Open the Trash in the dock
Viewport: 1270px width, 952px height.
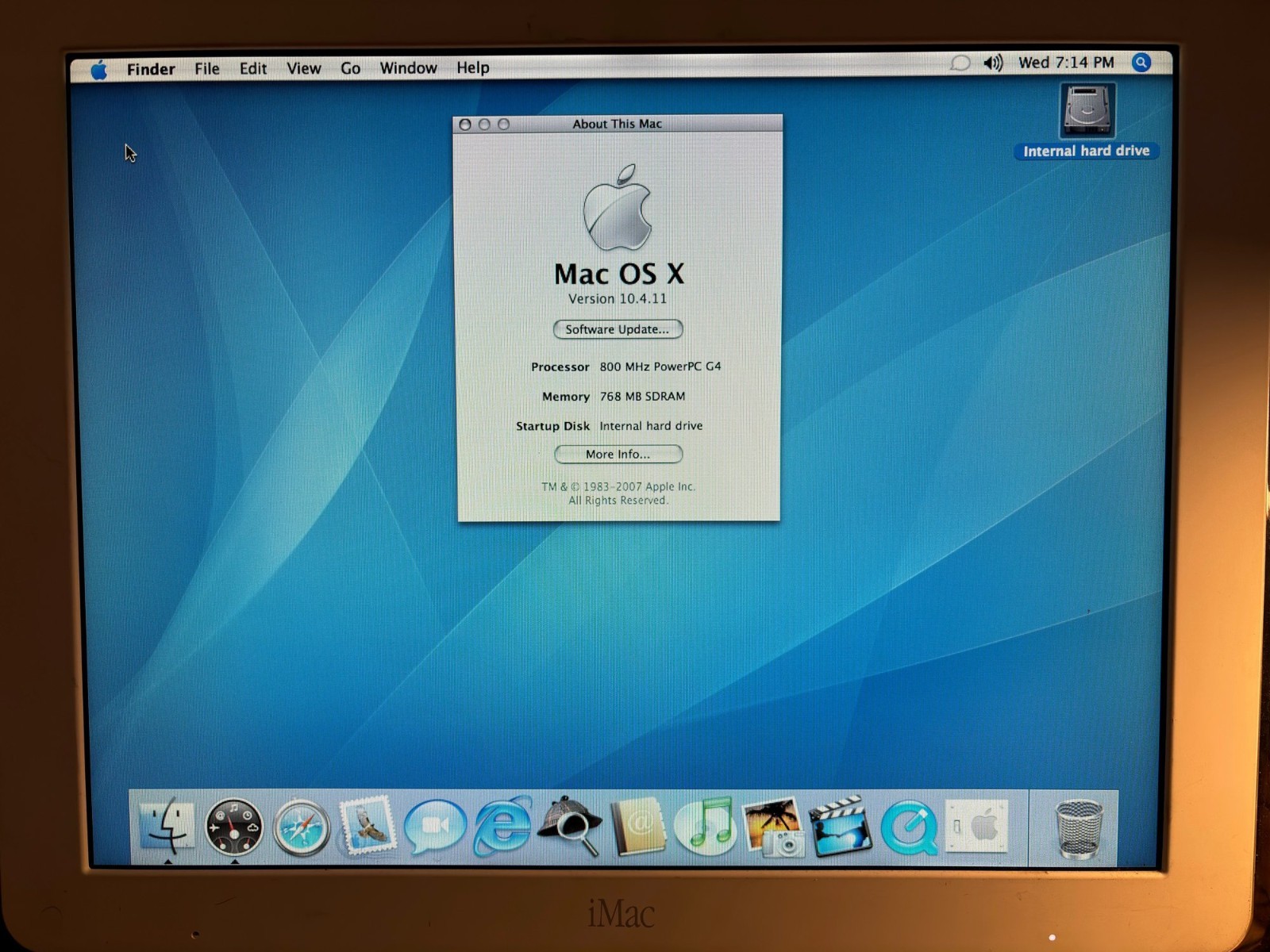click(x=1079, y=828)
